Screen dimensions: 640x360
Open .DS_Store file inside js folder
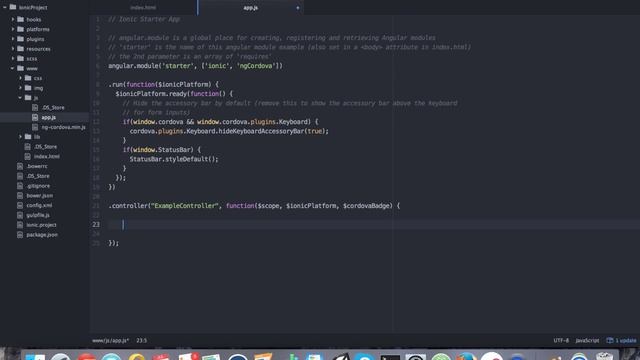(x=53, y=107)
